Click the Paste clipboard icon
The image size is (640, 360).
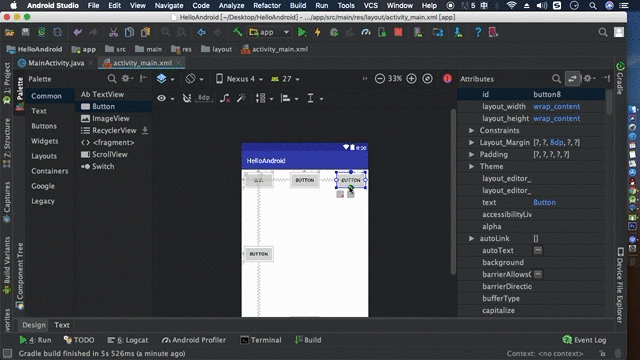click(145, 32)
